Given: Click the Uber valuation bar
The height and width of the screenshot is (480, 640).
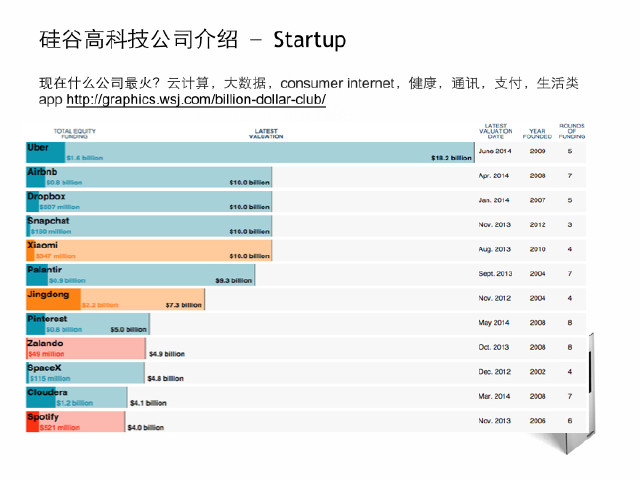Looking at the screenshot, I should tap(250, 153).
